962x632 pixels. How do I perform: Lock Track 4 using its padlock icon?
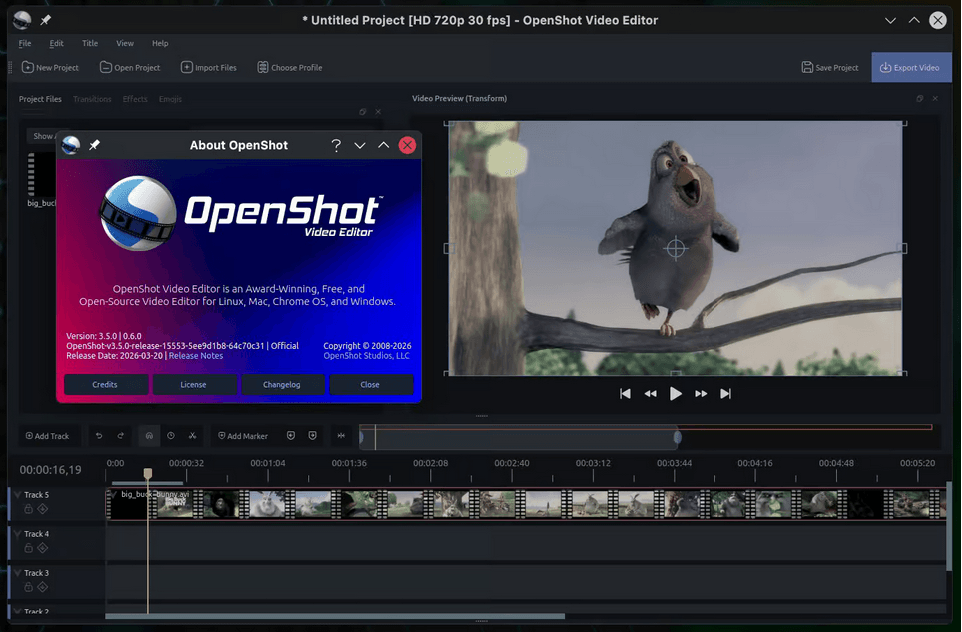tap(28, 548)
